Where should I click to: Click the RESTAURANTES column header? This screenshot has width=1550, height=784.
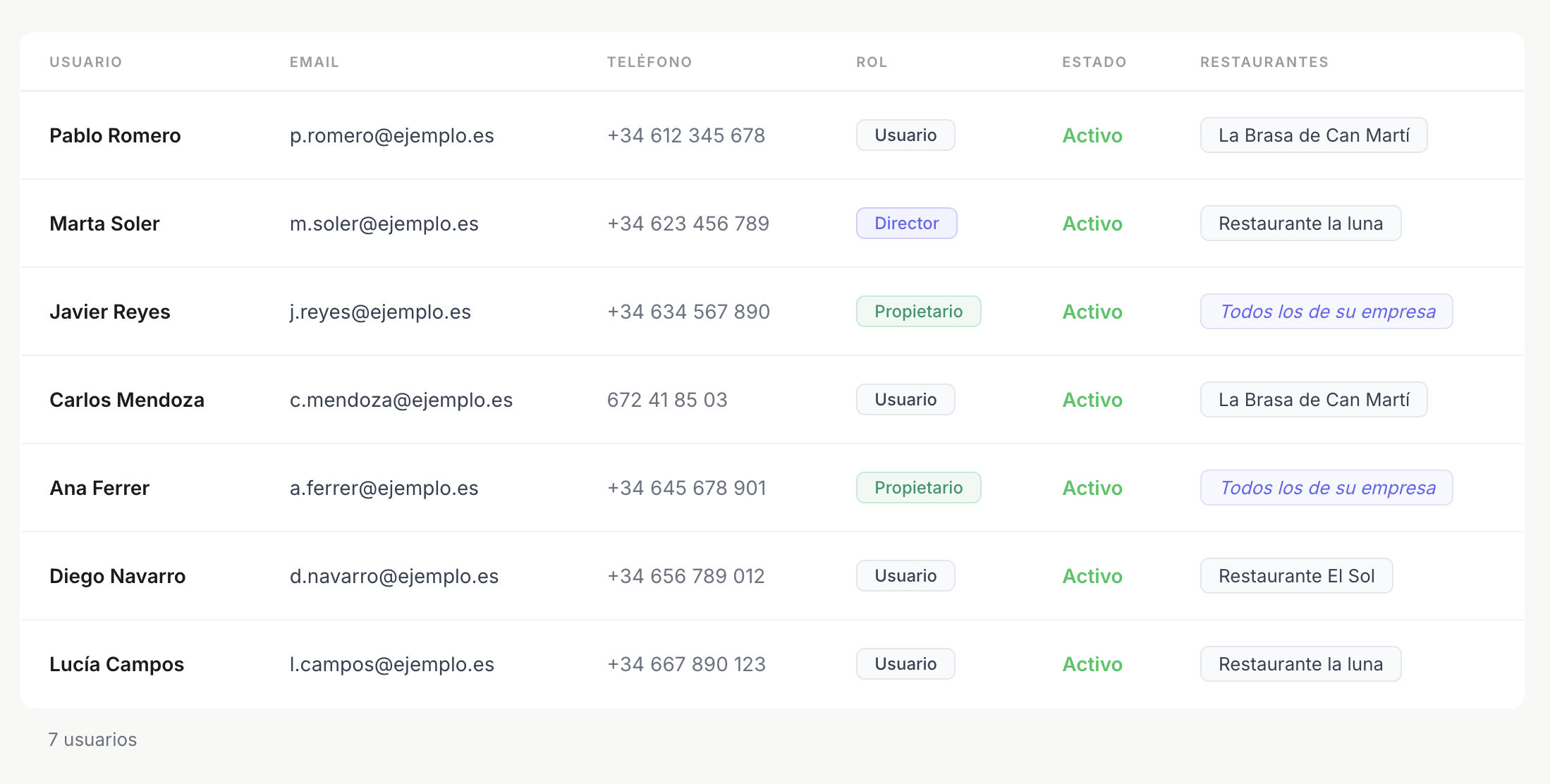[1263, 61]
